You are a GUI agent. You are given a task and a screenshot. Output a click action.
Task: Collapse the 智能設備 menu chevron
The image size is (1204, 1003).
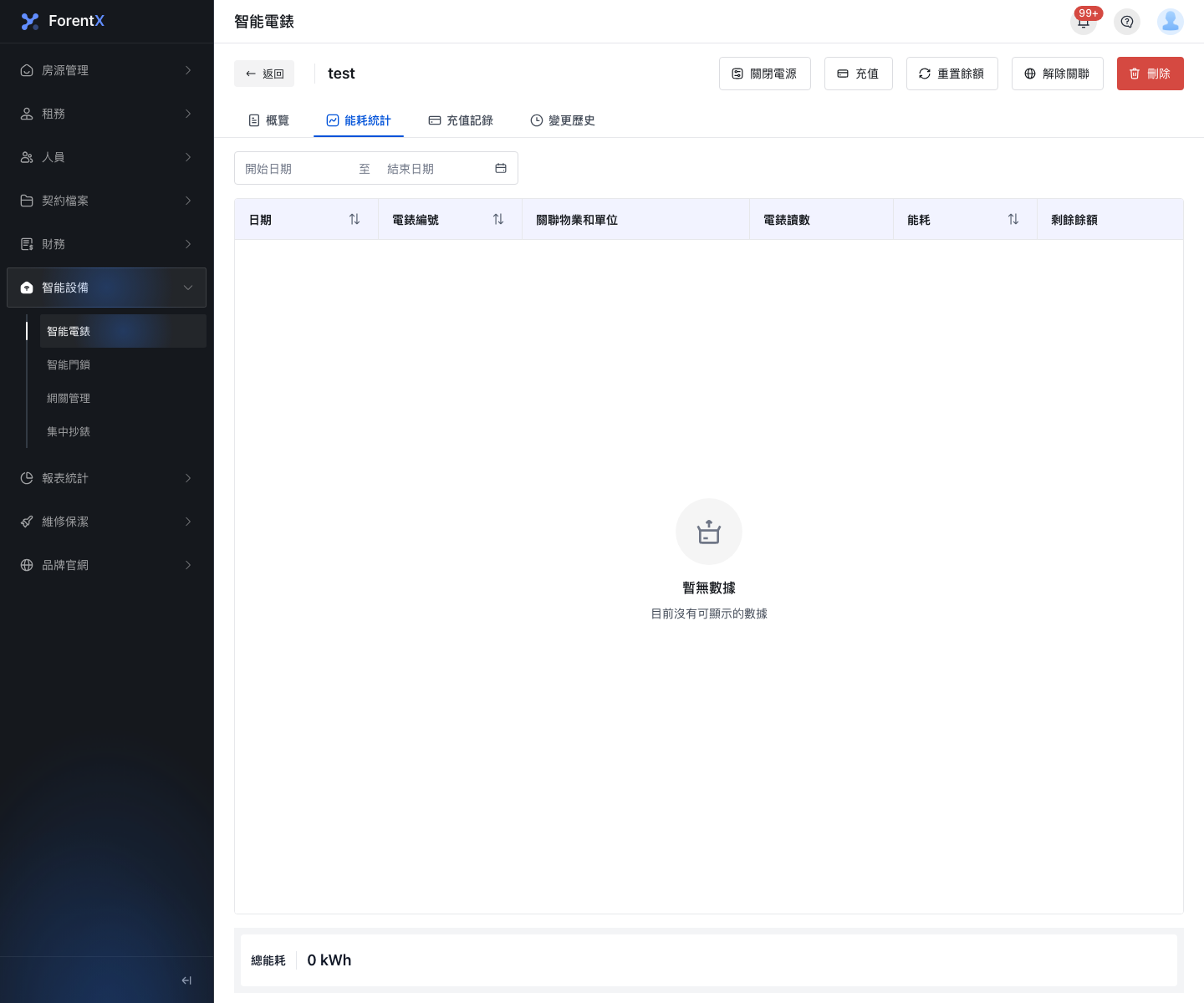(x=188, y=288)
